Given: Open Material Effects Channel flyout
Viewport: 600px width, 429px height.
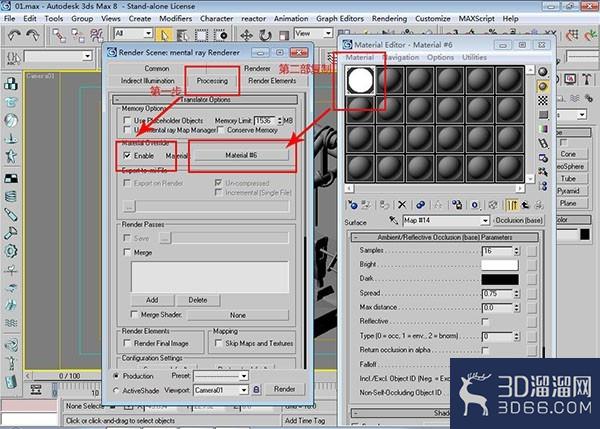Looking at the screenshot, I should tap(475, 206).
